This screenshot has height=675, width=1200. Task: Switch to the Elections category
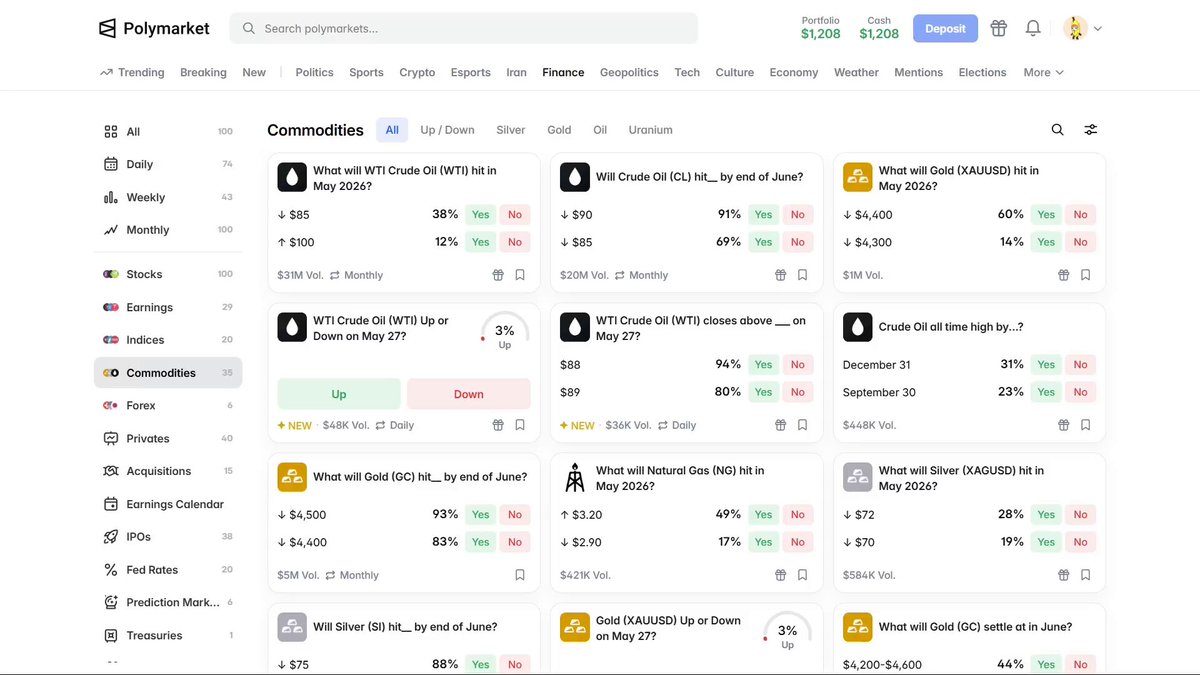coord(982,72)
